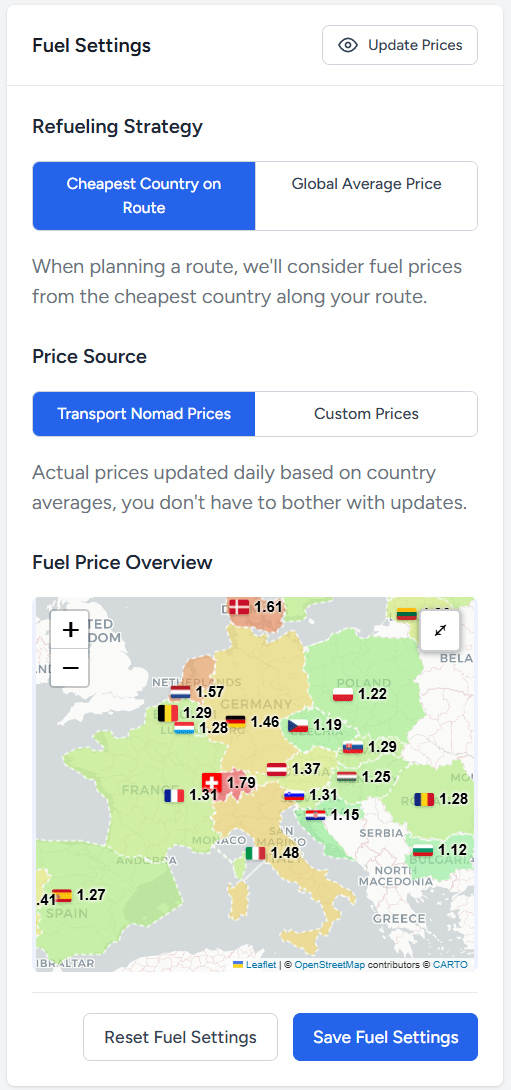The height and width of the screenshot is (1090, 511).
Task: Select the Netherlands flag marker at 1.57
Action: pos(181,692)
